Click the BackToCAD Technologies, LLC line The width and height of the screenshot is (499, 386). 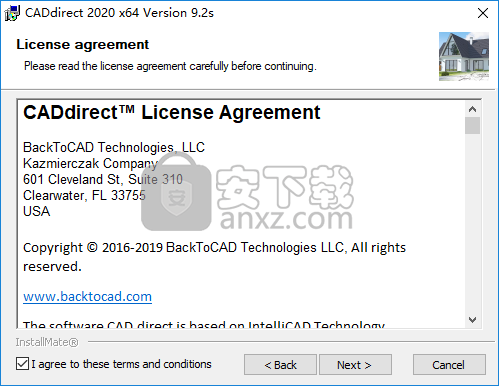(x=114, y=147)
